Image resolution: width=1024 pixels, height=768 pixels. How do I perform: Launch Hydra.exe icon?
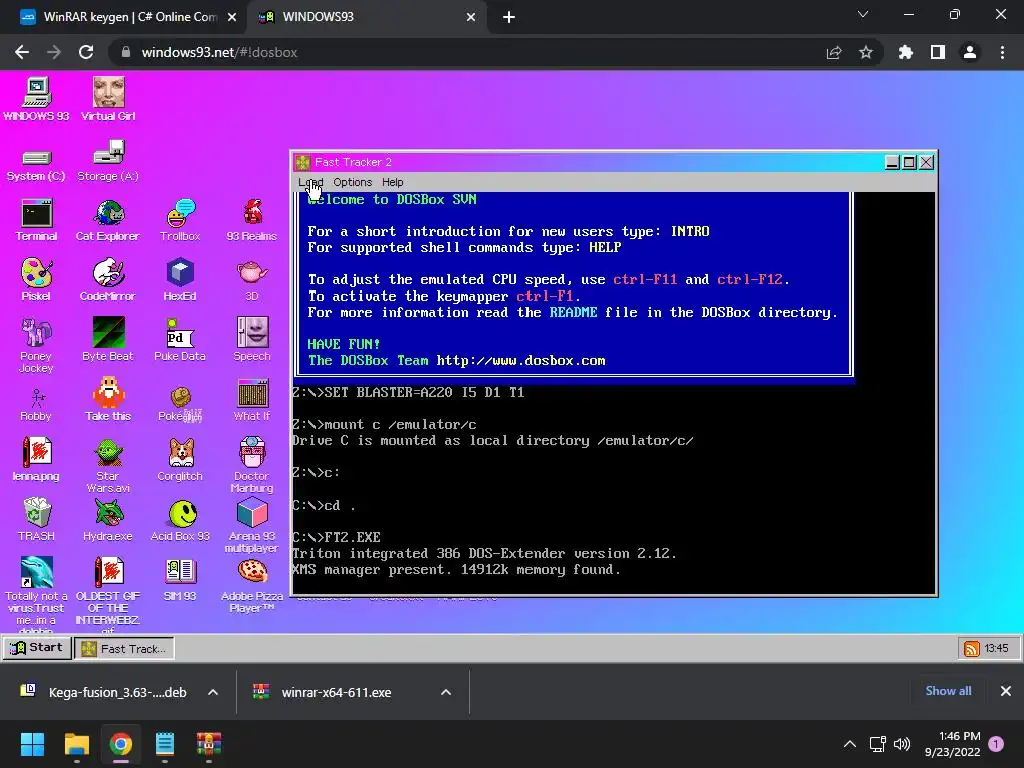click(108, 520)
